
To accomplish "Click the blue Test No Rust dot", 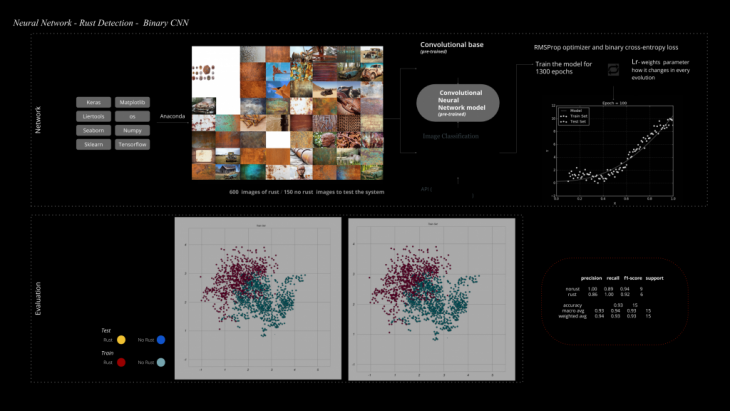I will pyautogui.click(x=160, y=340).
